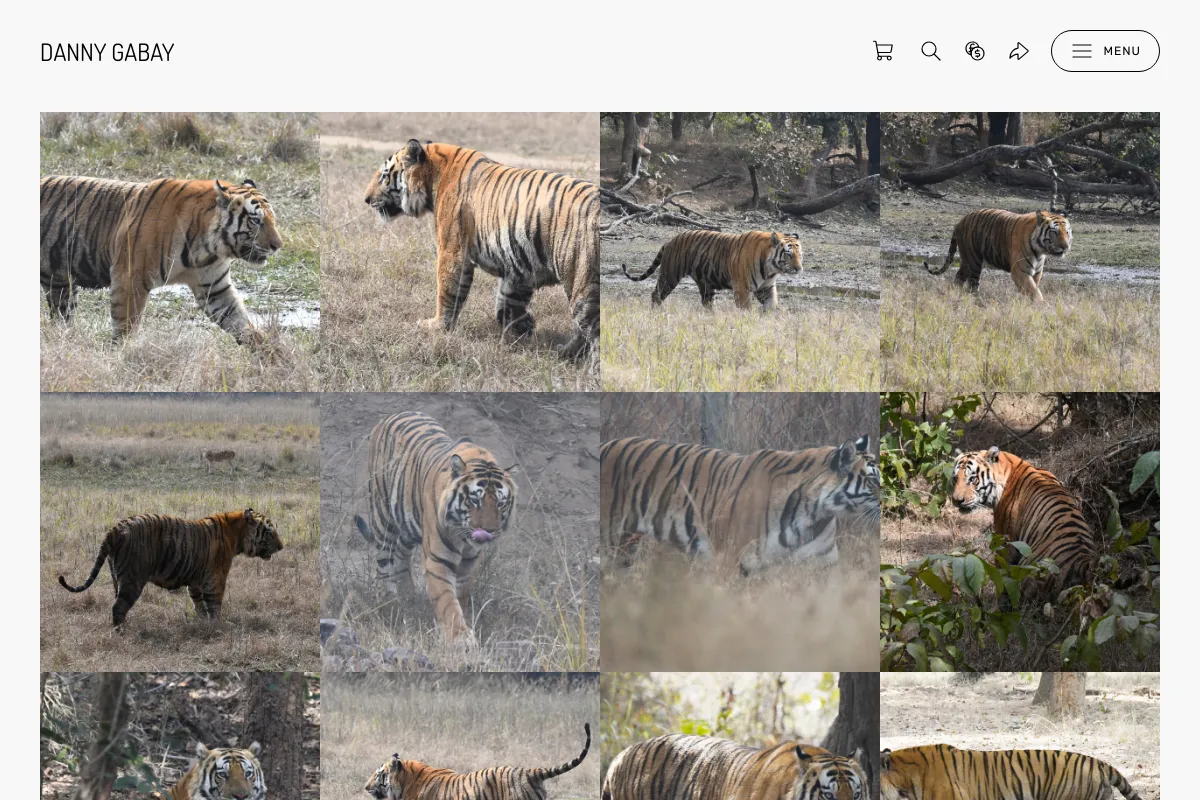Open the shopping cart icon

(x=883, y=51)
